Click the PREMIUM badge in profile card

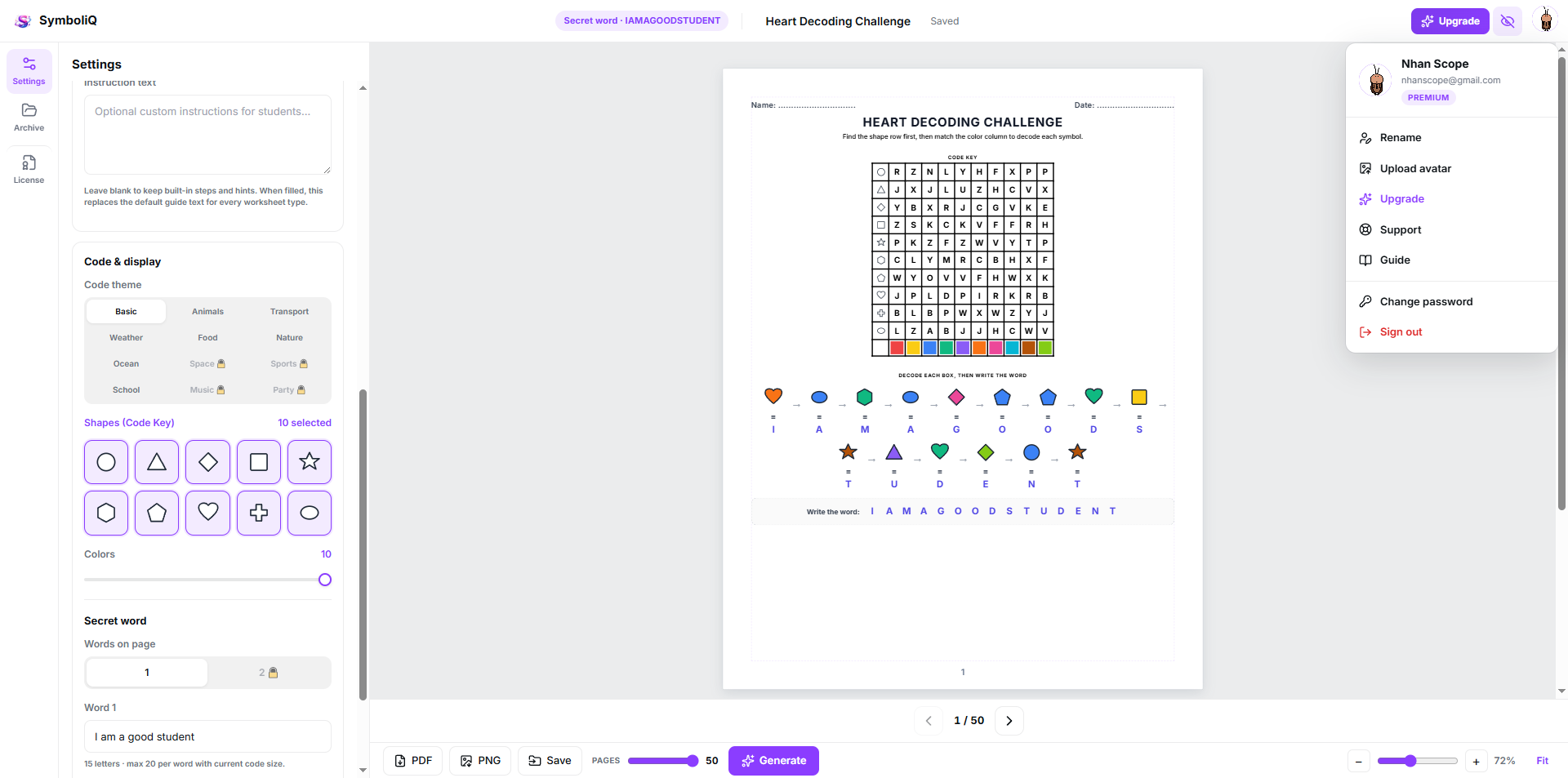tap(1428, 98)
